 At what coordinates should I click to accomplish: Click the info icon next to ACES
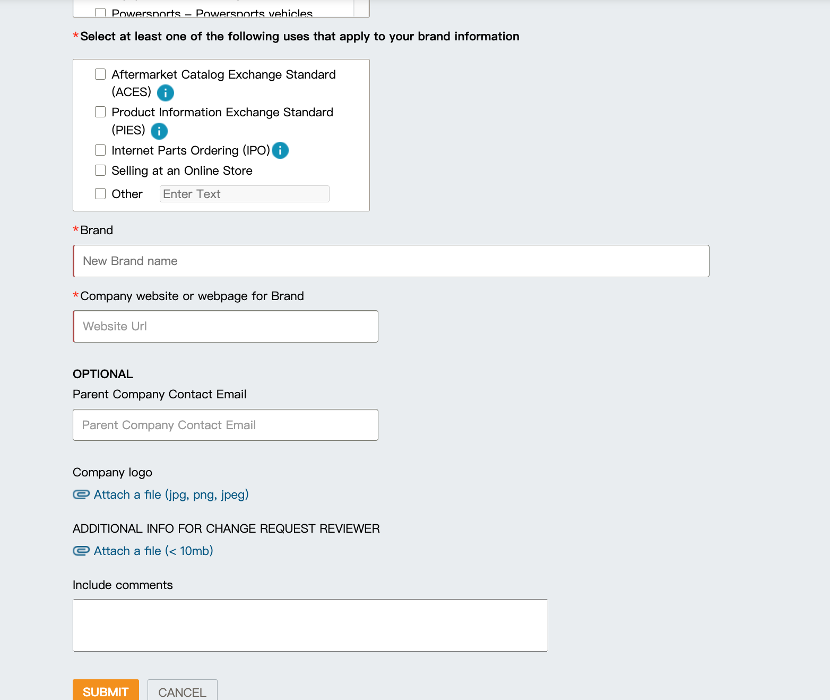tap(166, 93)
